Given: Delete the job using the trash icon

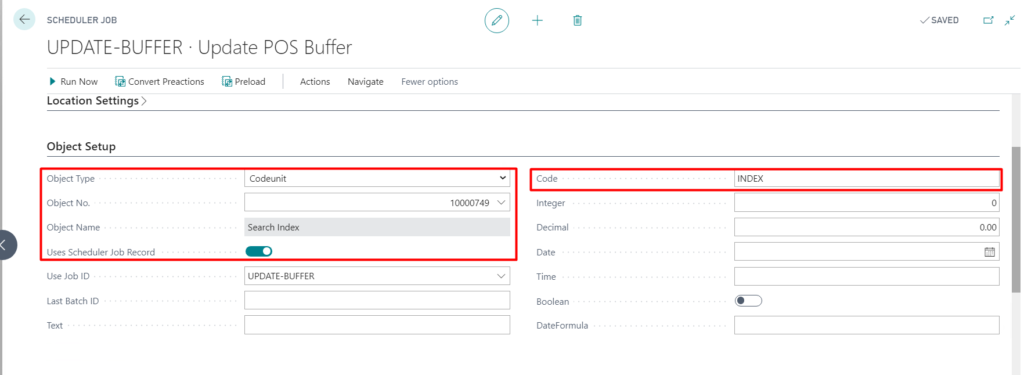Looking at the screenshot, I should [577, 21].
